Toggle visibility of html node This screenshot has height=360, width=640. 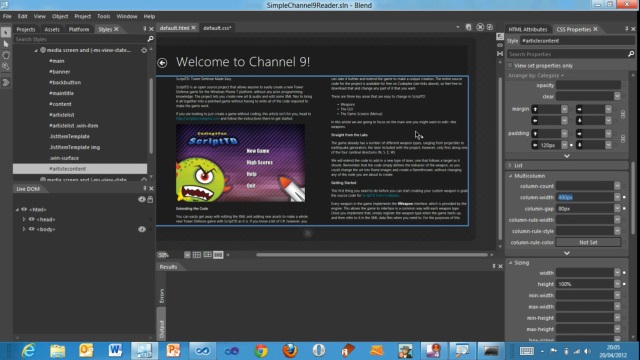[x=24, y=209]
